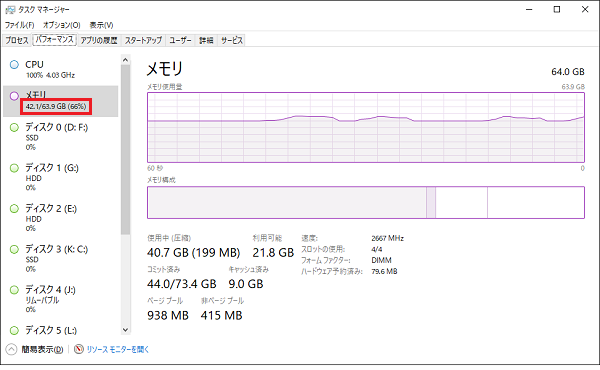Image resolution: width=600 pixels, height=370 pixels.
Task: Click the sidebar scrollbar thumb
Action: tap(126, 150)
